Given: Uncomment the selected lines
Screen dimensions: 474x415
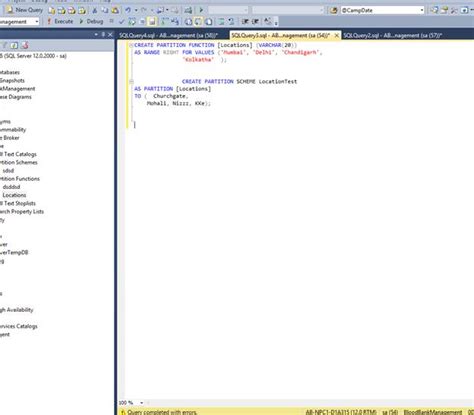Looking at the screenshot, I should 231,22.
